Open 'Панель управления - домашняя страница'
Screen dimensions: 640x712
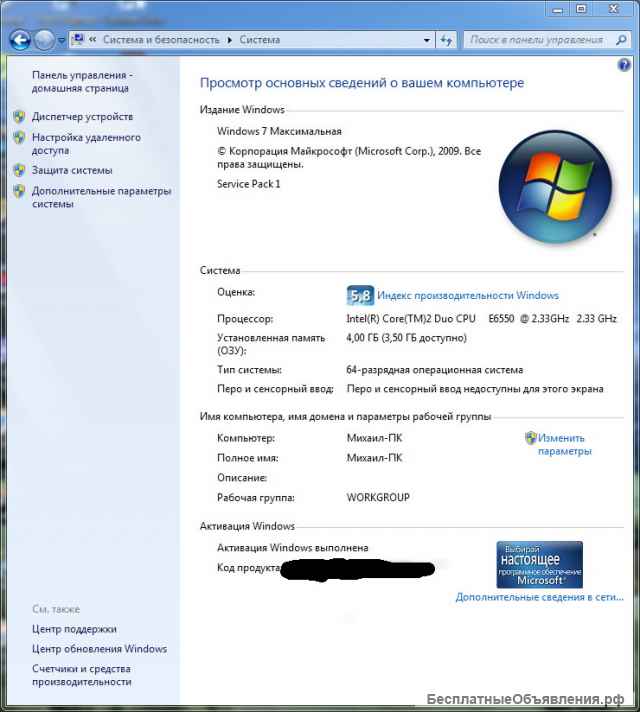[82, 82]
